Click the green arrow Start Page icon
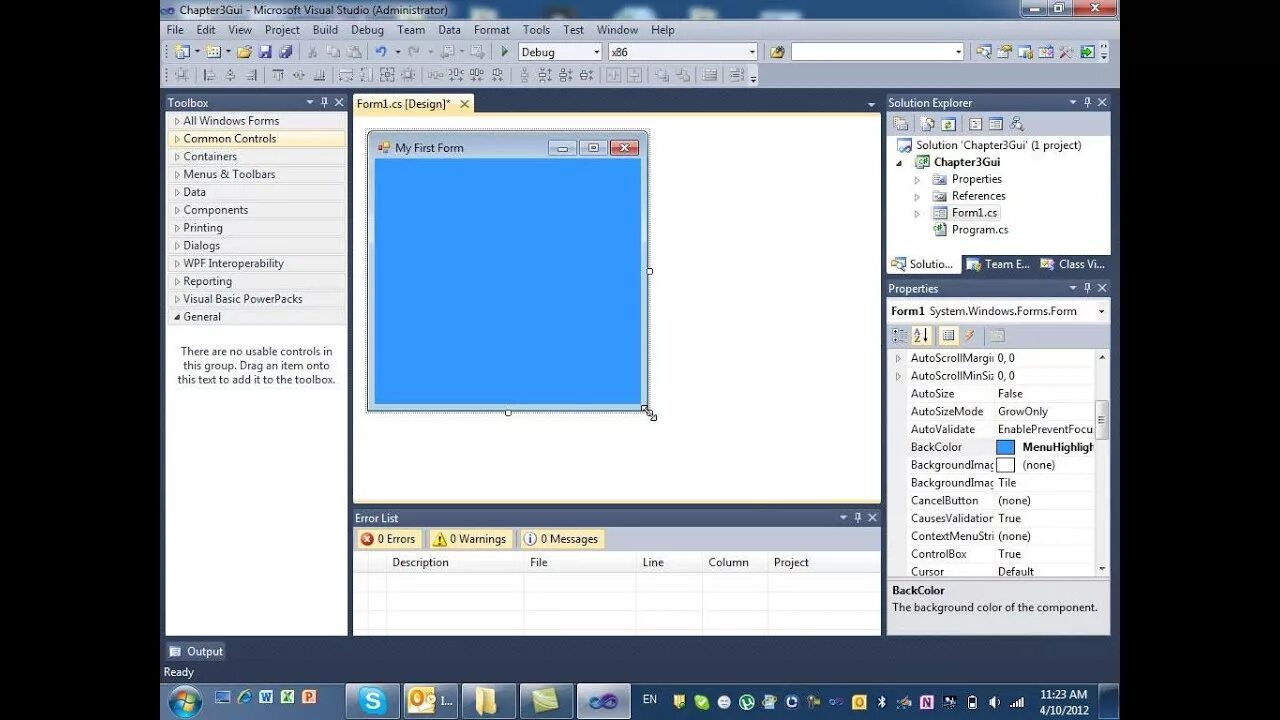 [x=1087, y=52]
